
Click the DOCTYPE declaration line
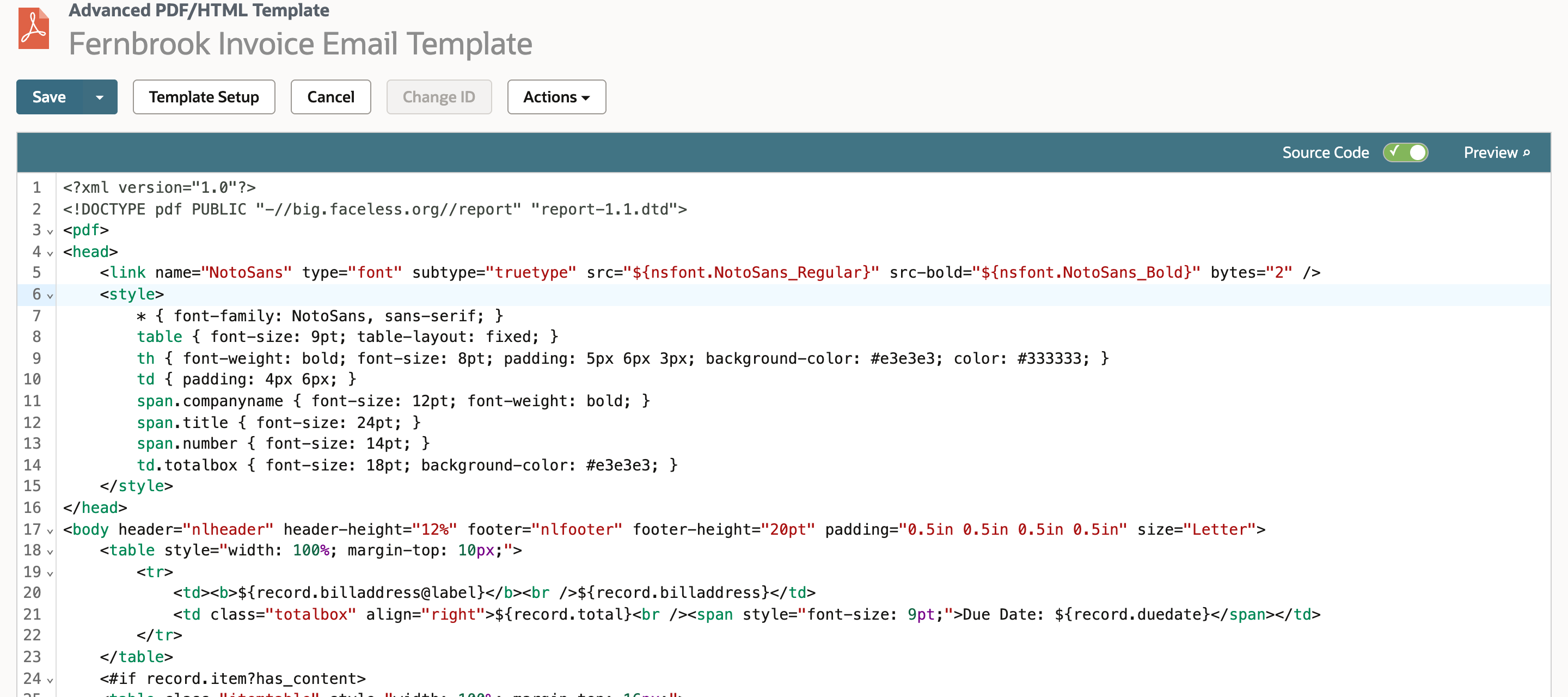pyautogui.click(x=375, y=209)
